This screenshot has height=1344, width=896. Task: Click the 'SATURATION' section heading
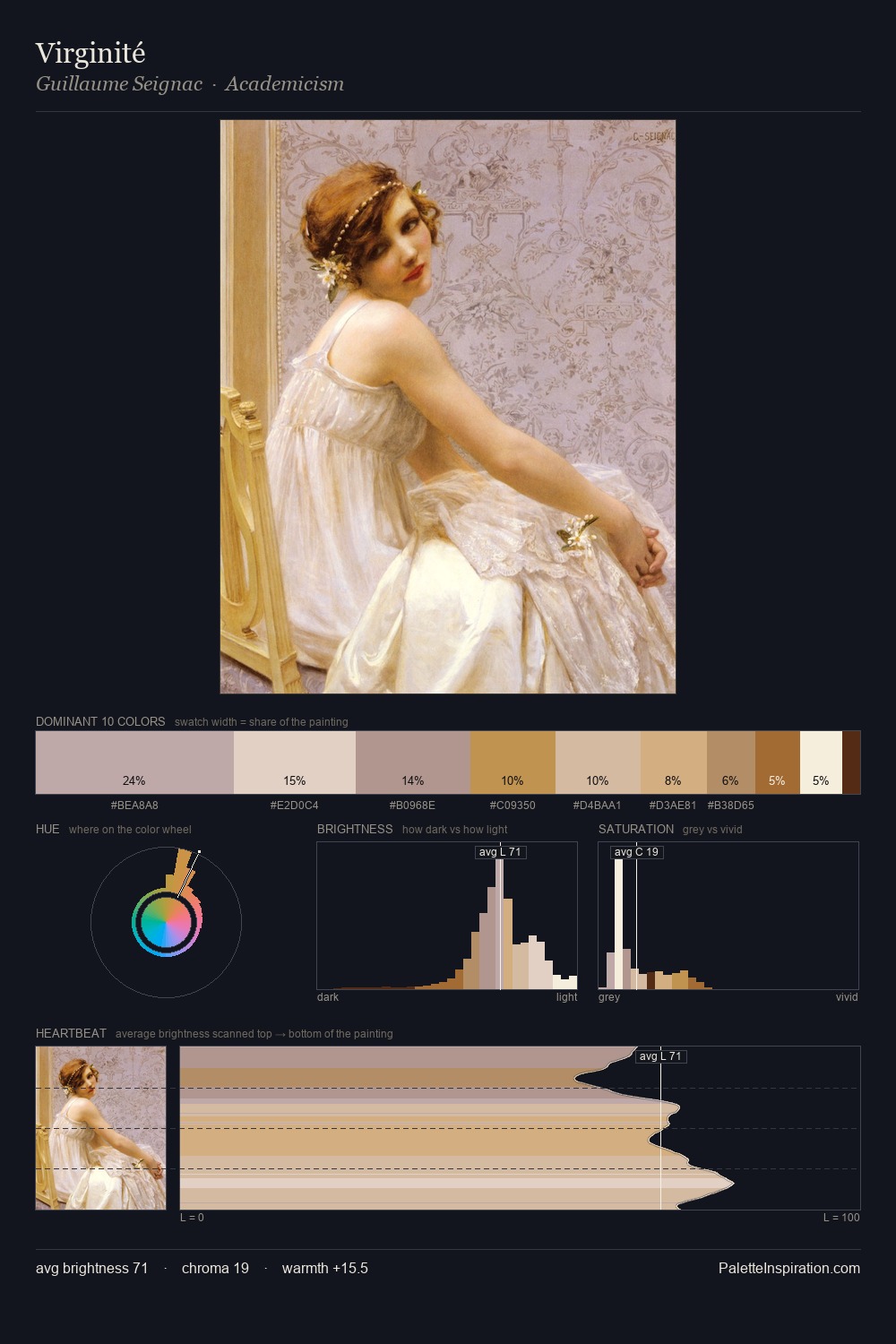(x=636, y=829)
